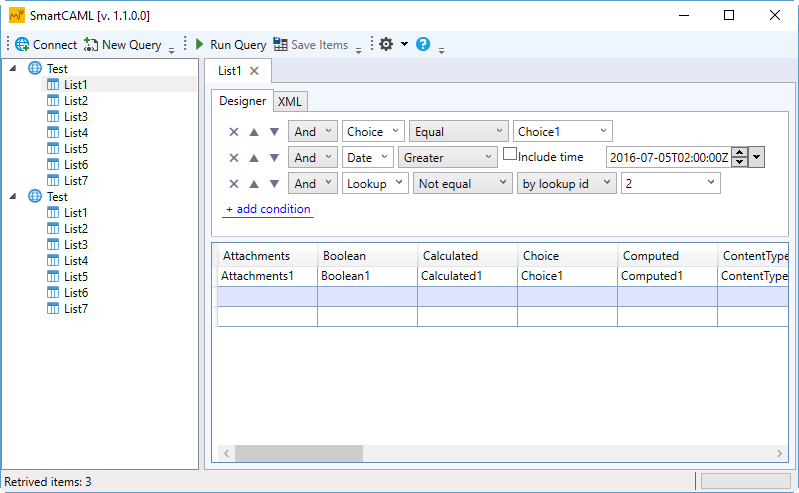Open the And dropdown in Lookup row
799x493 pixels.
(x=313, y=184)
